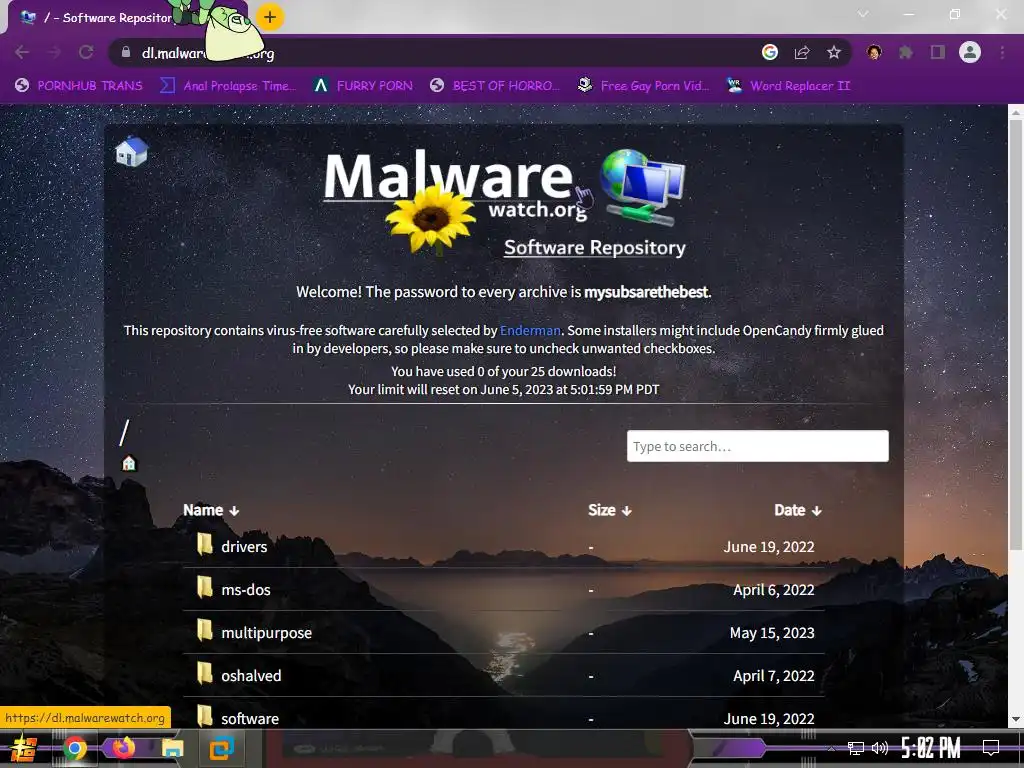1024x768 pixels.
Task: Click the globe and computers network icon
Action: [x=643, y=187]
